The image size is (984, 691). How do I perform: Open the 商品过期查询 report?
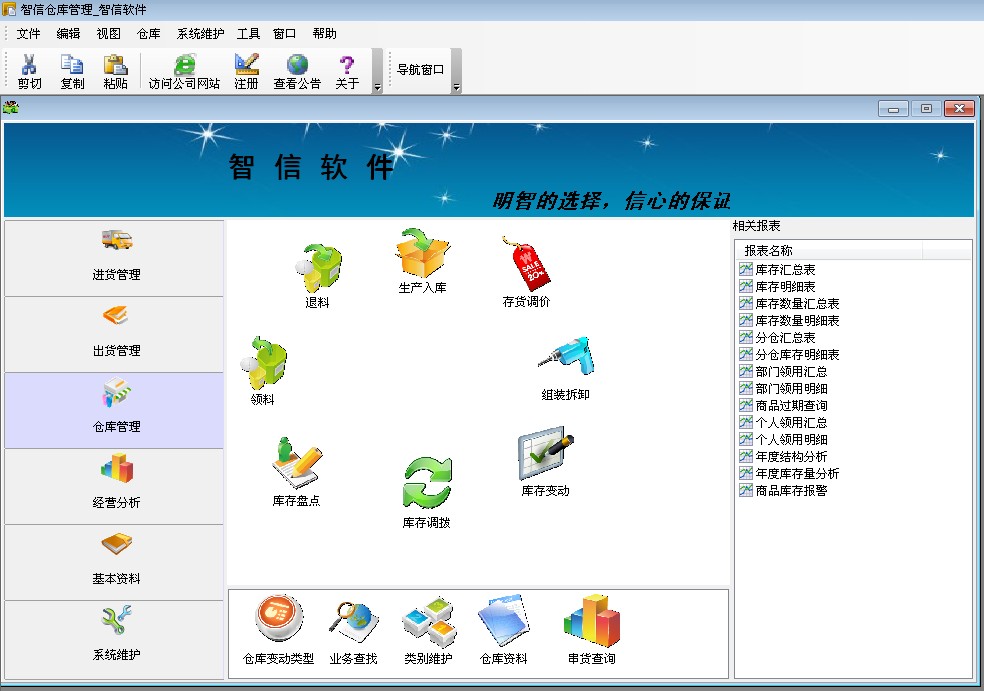point(783,405)
